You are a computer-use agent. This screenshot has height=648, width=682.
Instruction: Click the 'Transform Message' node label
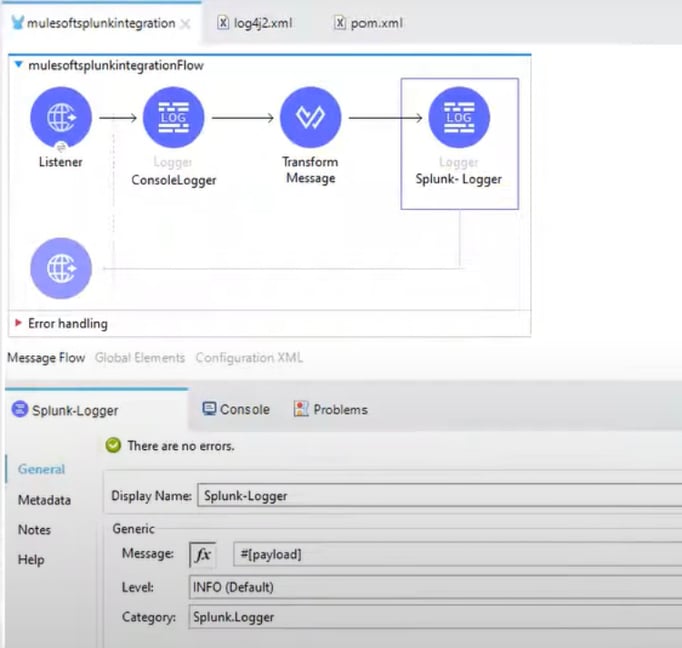pyautogui.click(x=311, y=170)
